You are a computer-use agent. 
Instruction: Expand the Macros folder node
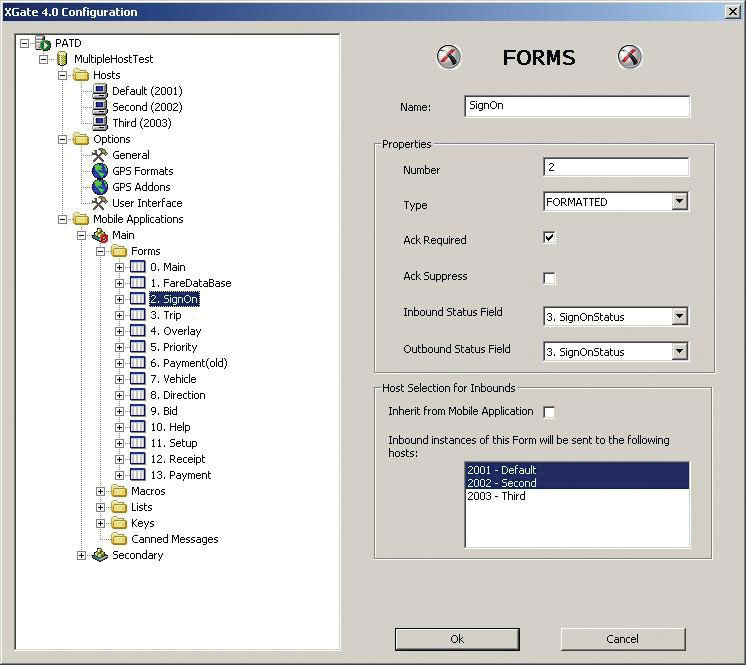click(101, 491)
